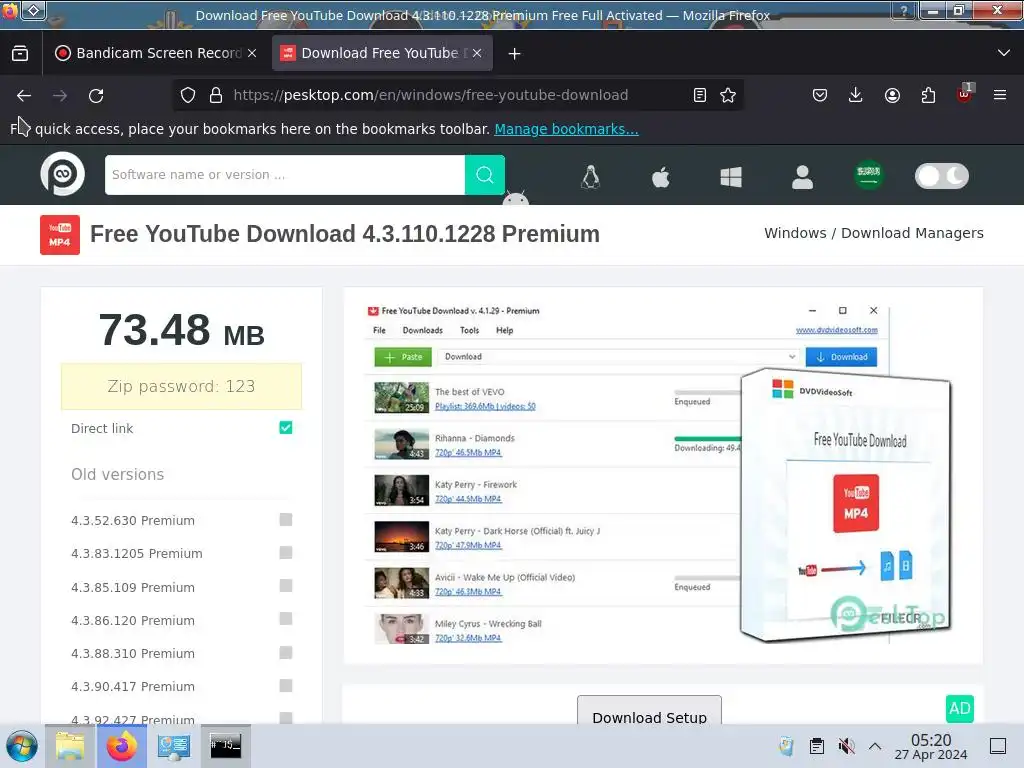Click the YouTube MP4 product icon
This screenshot has height=768, width=1024.
point(60,234)
